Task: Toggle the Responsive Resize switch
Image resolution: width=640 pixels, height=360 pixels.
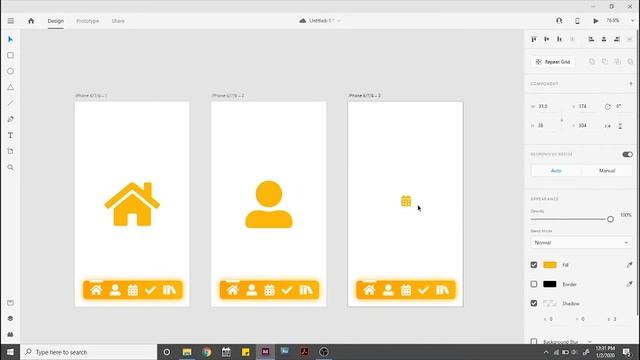Action: 627,154
